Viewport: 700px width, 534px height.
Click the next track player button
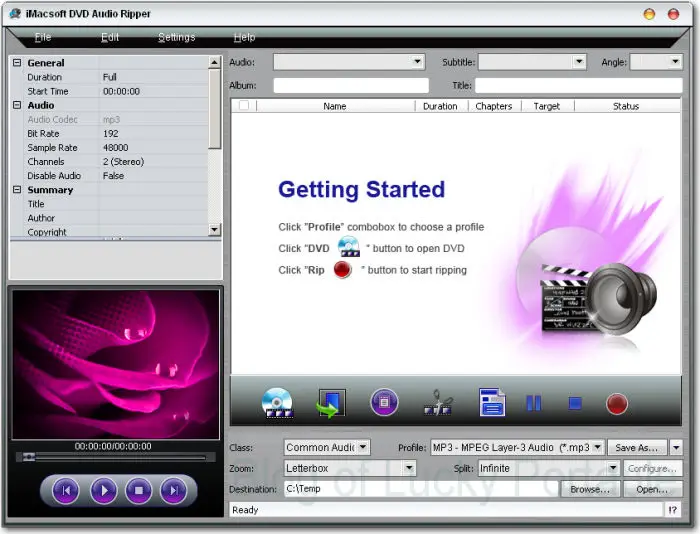[x=174, y=490]
